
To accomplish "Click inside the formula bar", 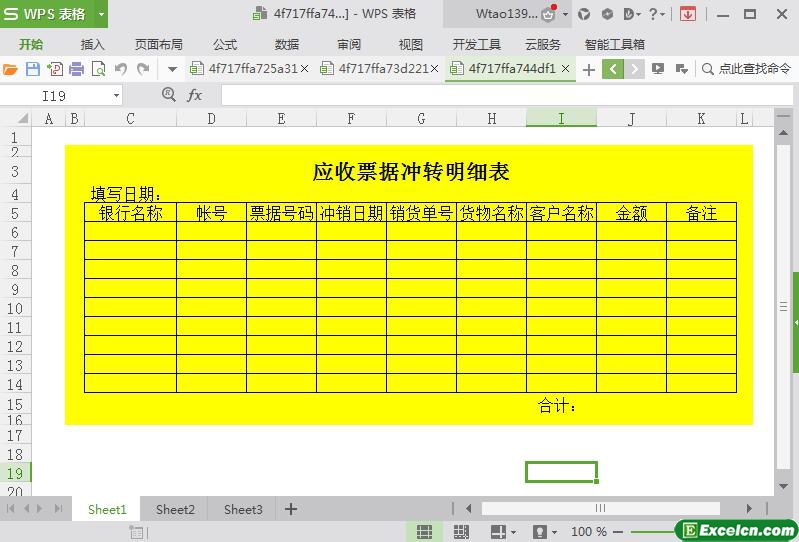I will [x=507, y=96].
